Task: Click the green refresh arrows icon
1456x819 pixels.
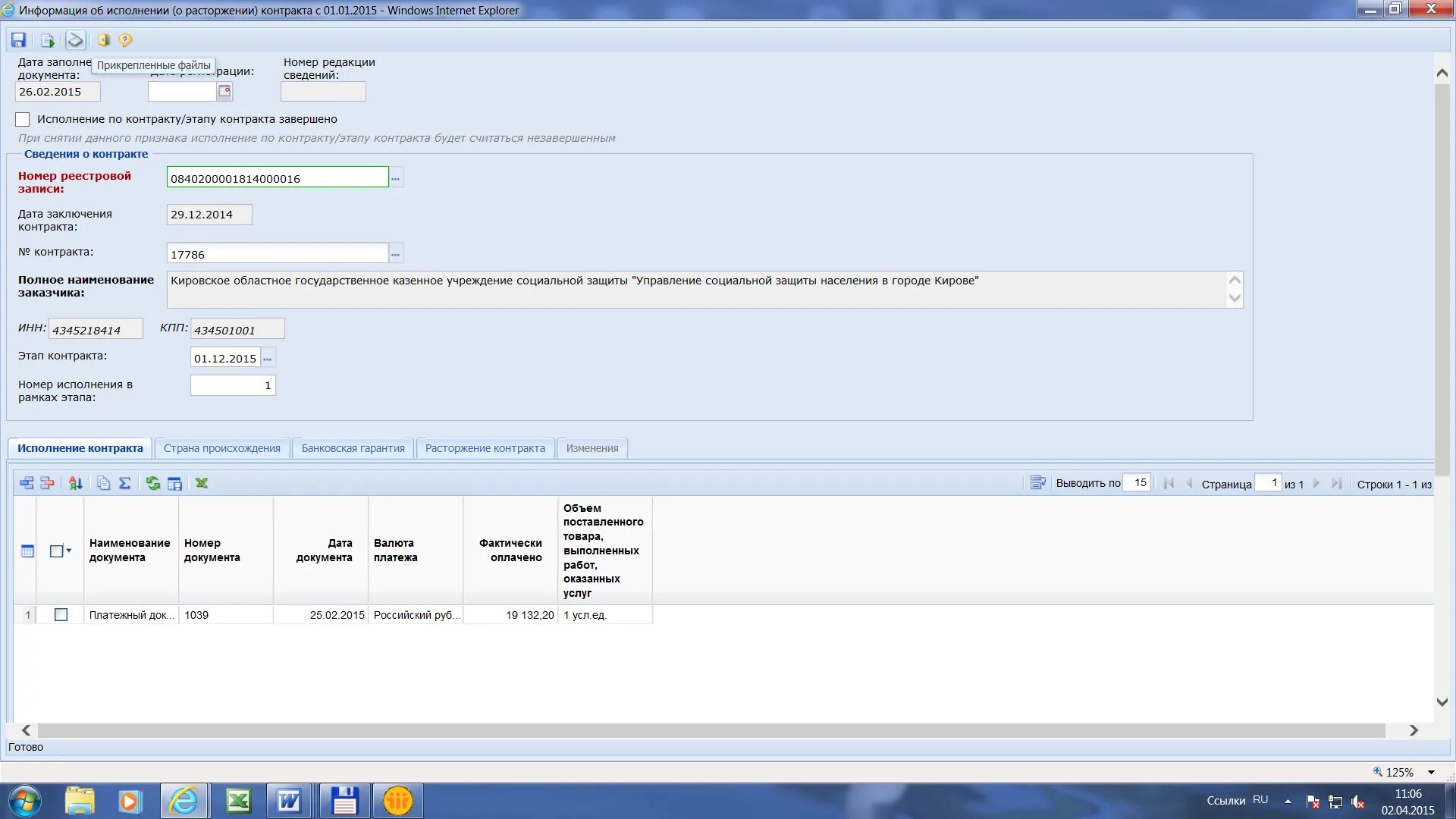Action: click(x=153, y=483)
